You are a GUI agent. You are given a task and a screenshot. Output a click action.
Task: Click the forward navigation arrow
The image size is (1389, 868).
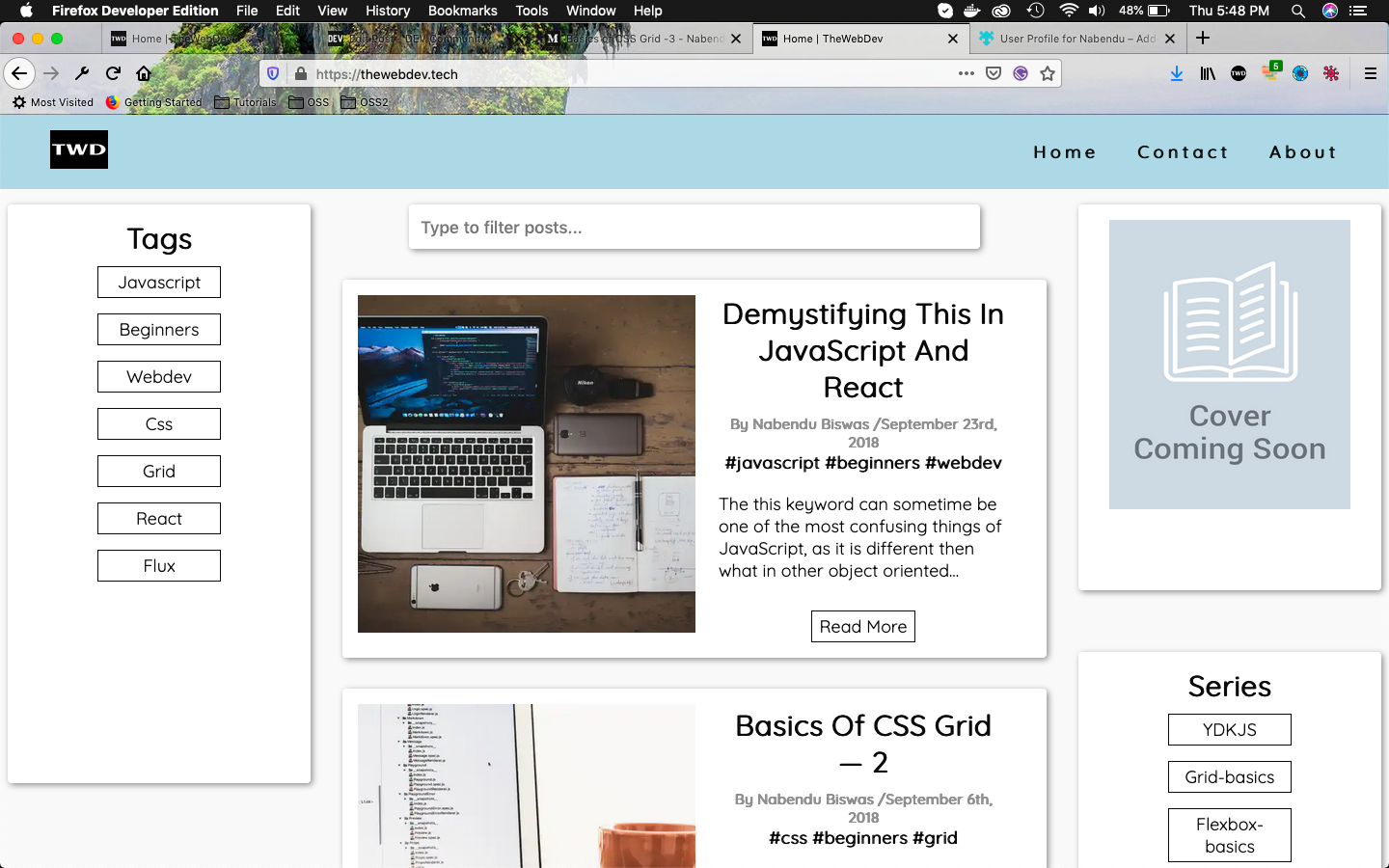51,73
